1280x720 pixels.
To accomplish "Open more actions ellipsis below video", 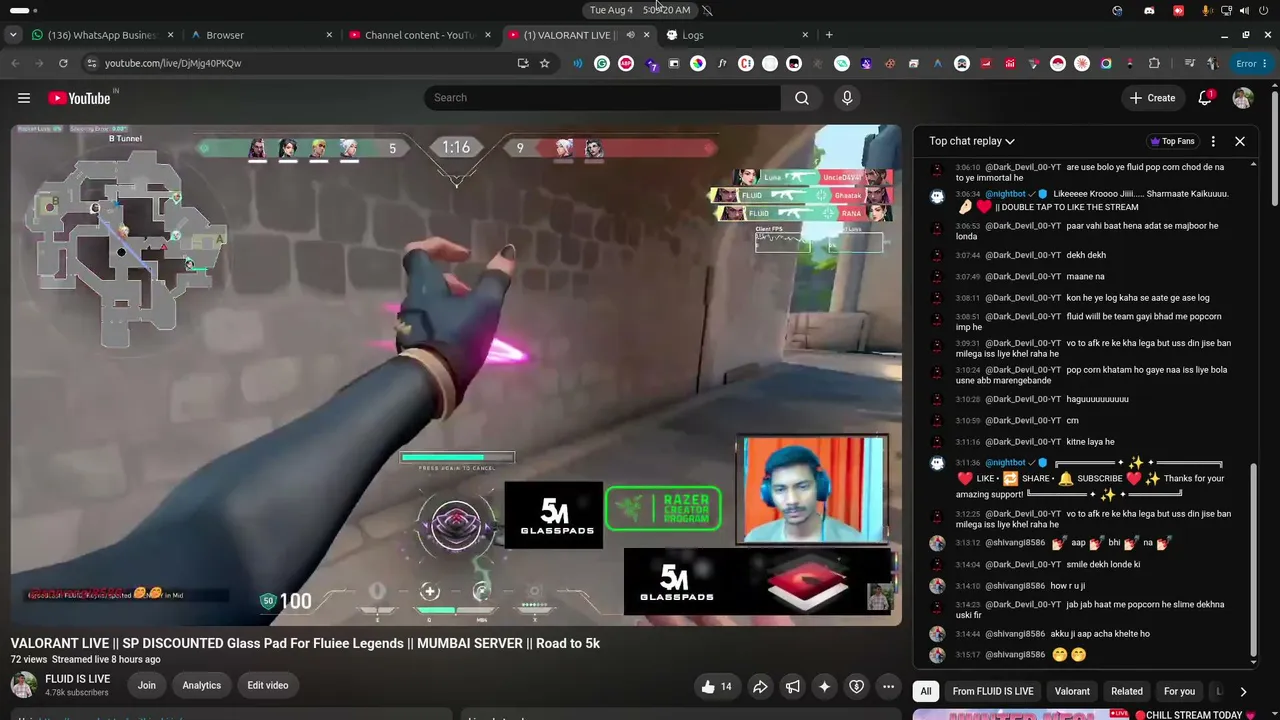I will click(x=888, y=686).
